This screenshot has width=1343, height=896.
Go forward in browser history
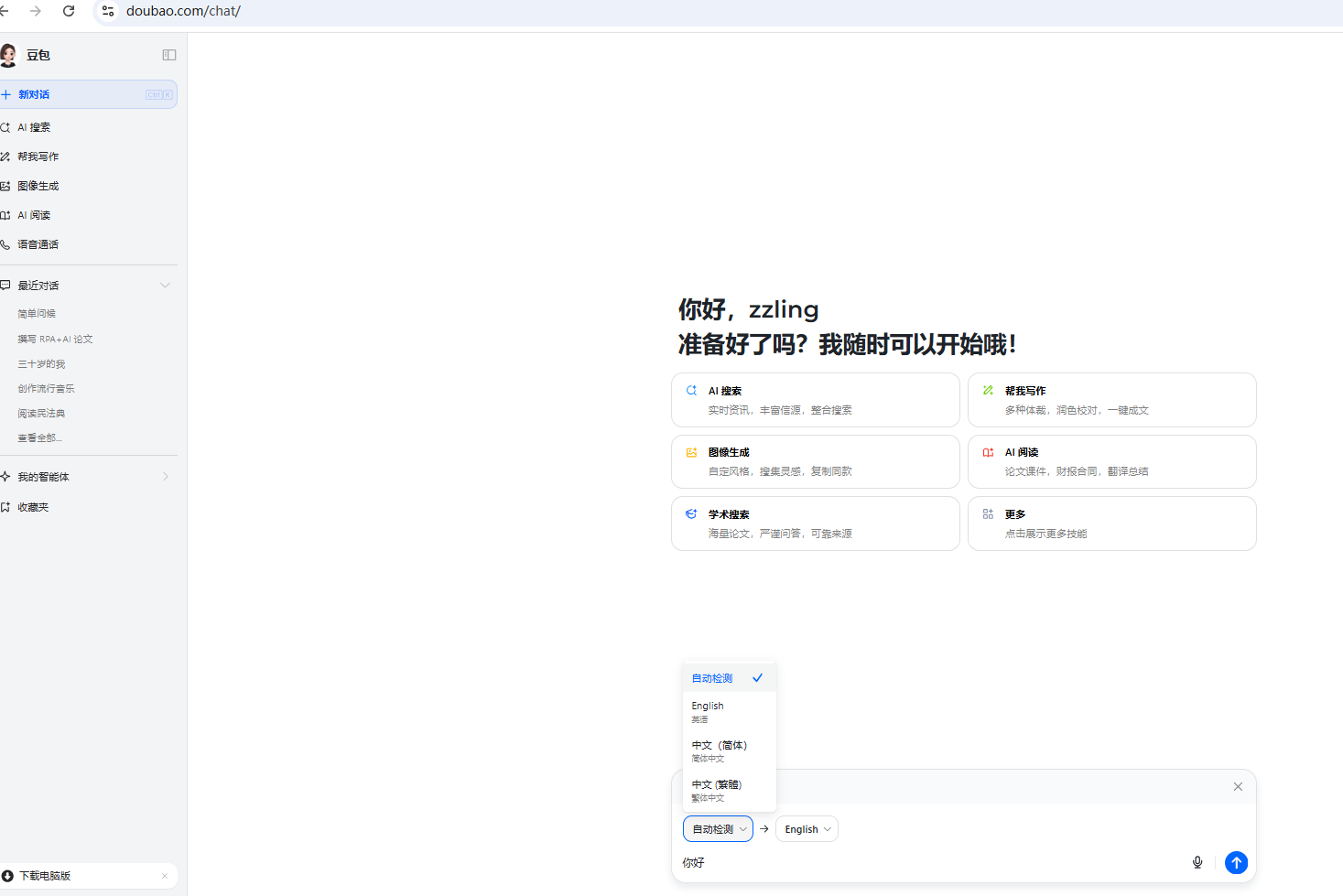pyautogui.click(x=36, y=11)
